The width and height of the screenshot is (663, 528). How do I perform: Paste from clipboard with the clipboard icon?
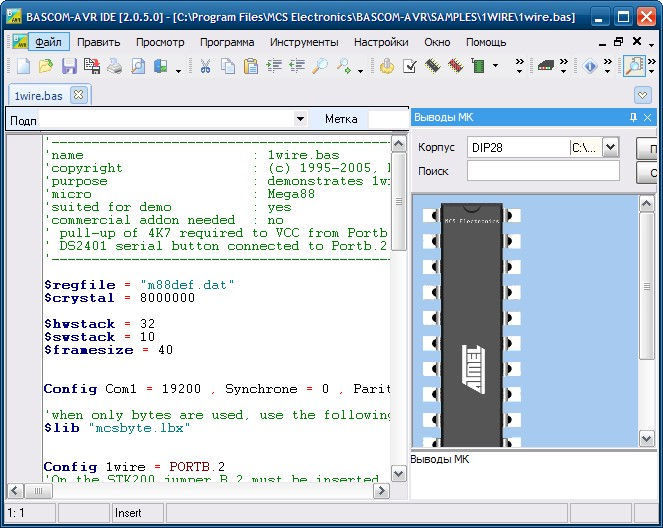click(x=251, y=66)
